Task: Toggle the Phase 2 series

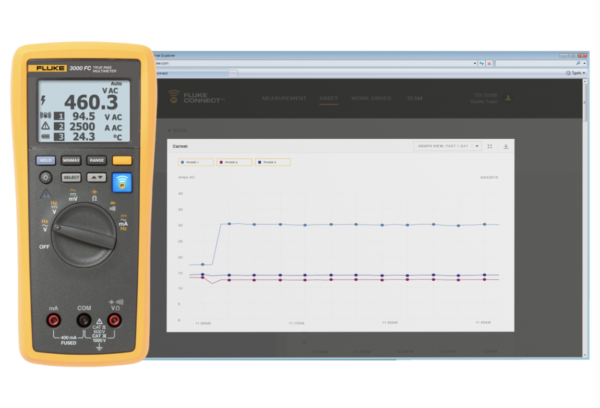Action: [x=234, y=162]
